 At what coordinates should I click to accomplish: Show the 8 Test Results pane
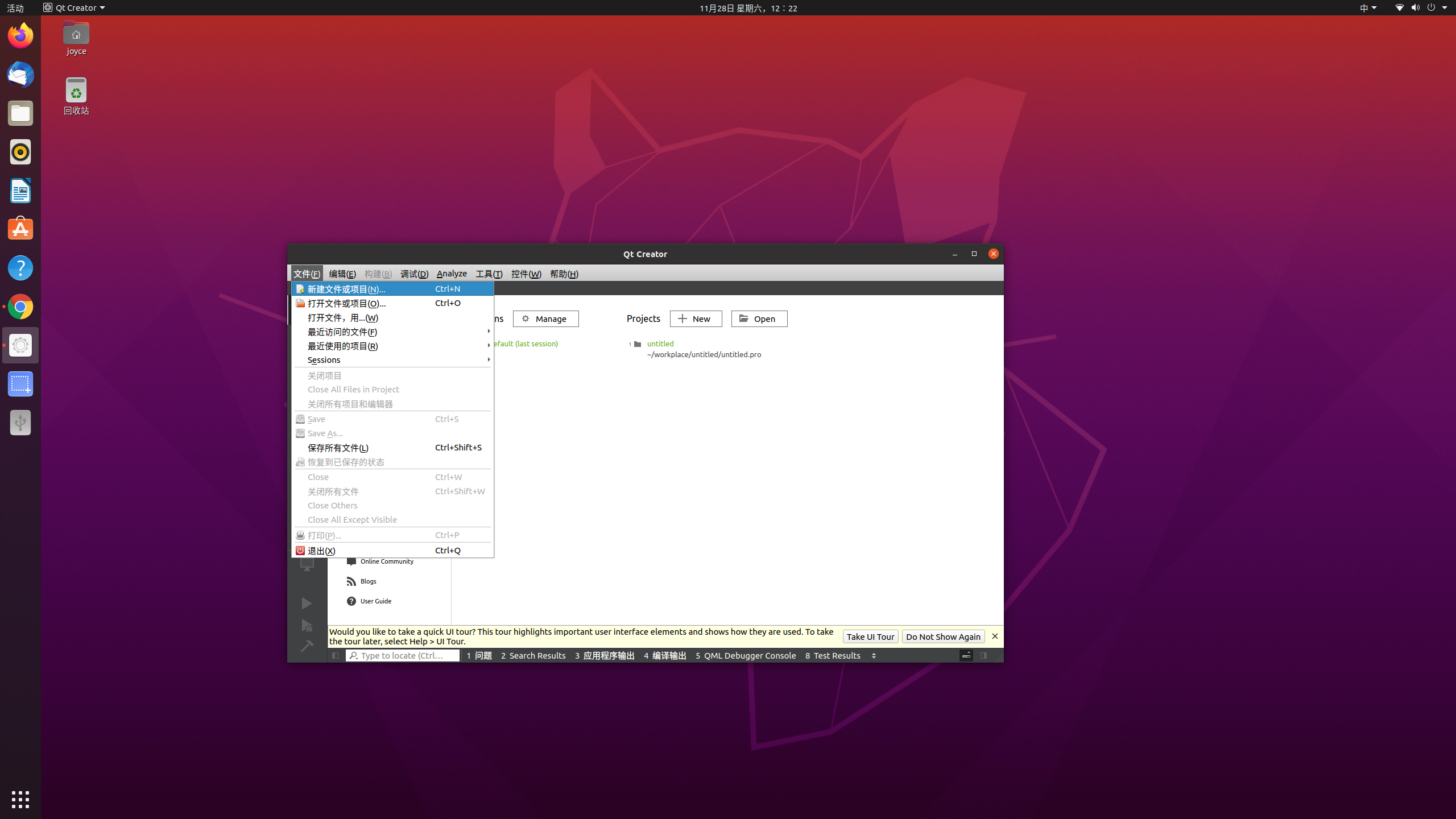coord(833,656)
